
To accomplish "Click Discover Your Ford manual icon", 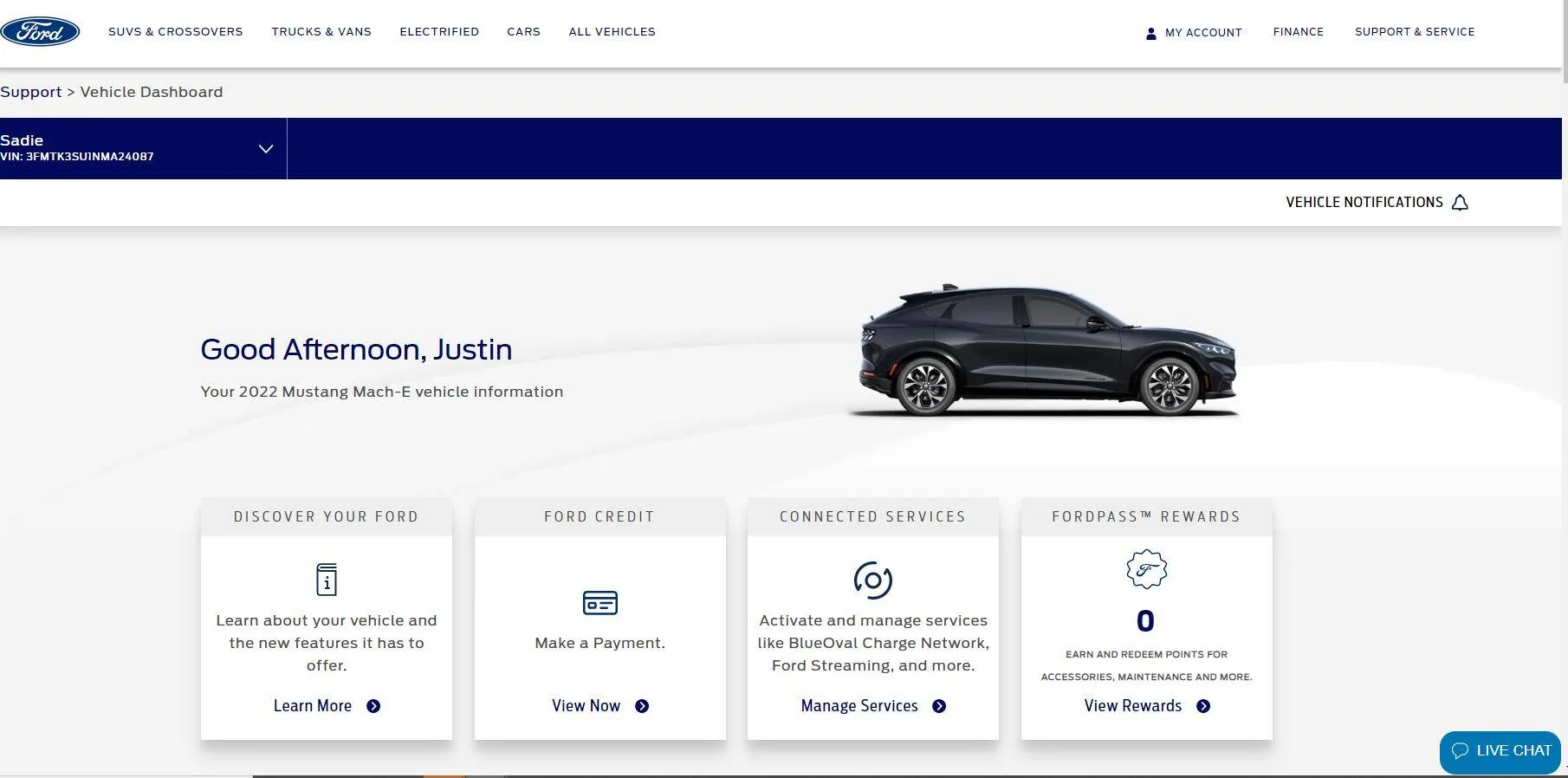I will 327,580.
